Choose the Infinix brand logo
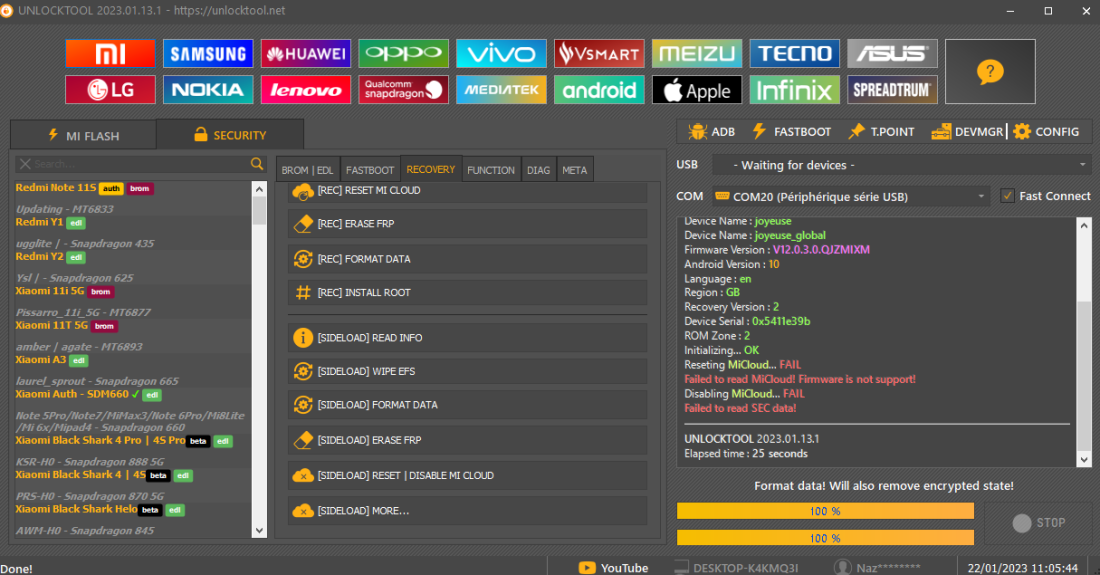The image size is (1100, 575). (x=794, y=90)
